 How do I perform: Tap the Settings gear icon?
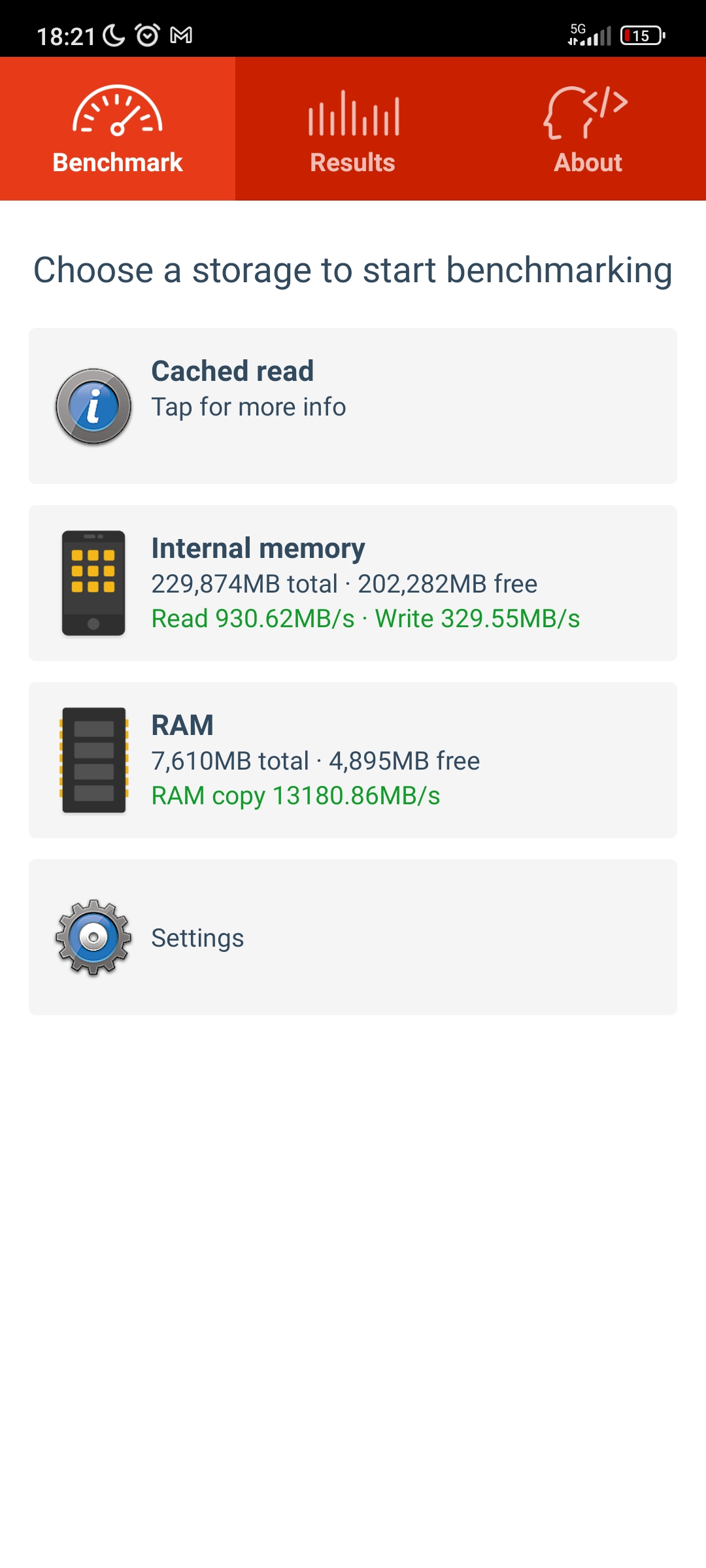pyautogui.click(x=93, y=938)
